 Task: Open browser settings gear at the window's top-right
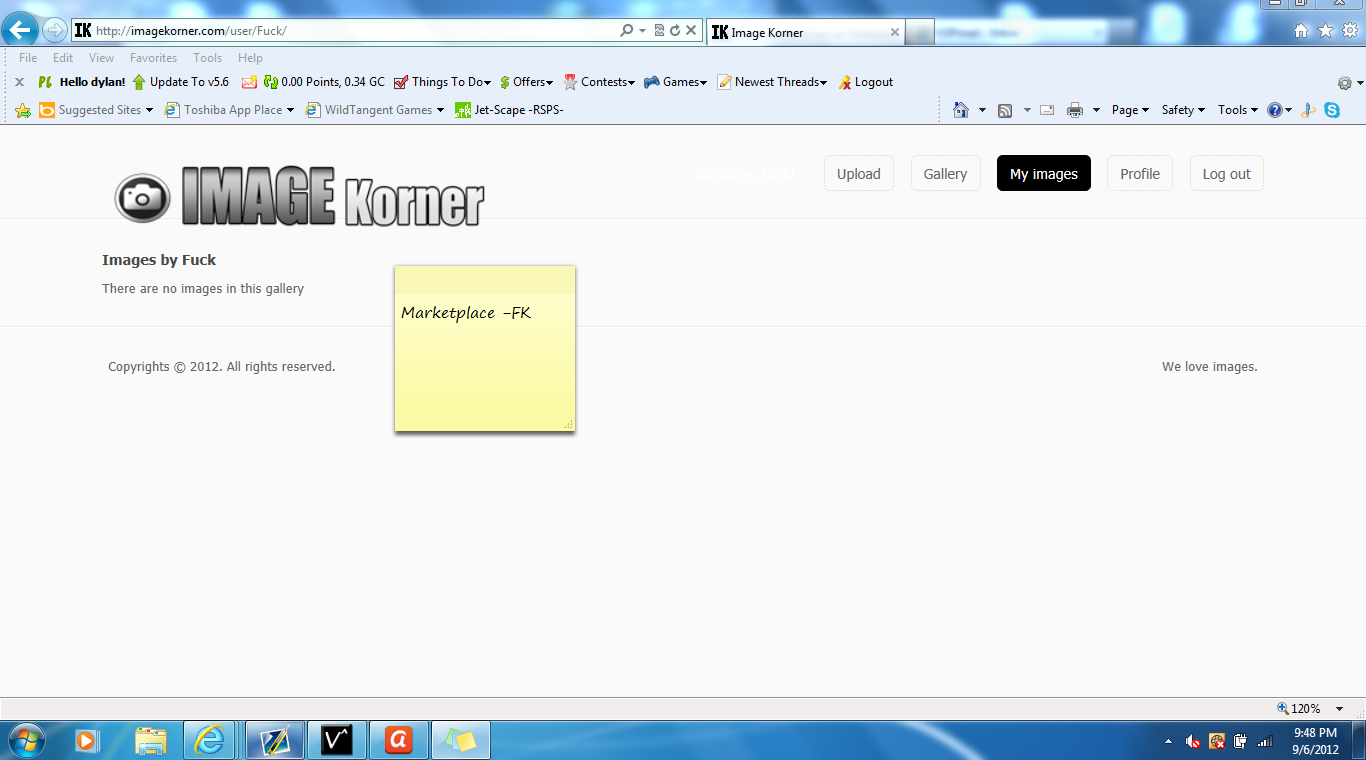pyautogui.click(x=1350, y=31)
